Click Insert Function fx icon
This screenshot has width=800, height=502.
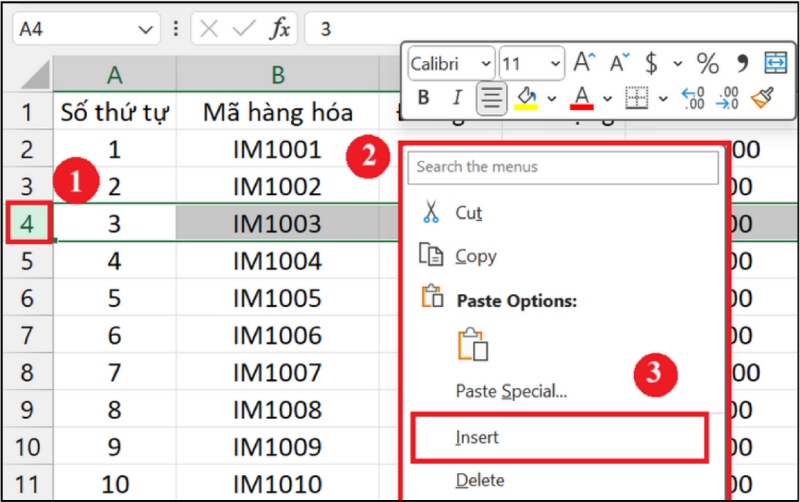(x=280, y=29)
